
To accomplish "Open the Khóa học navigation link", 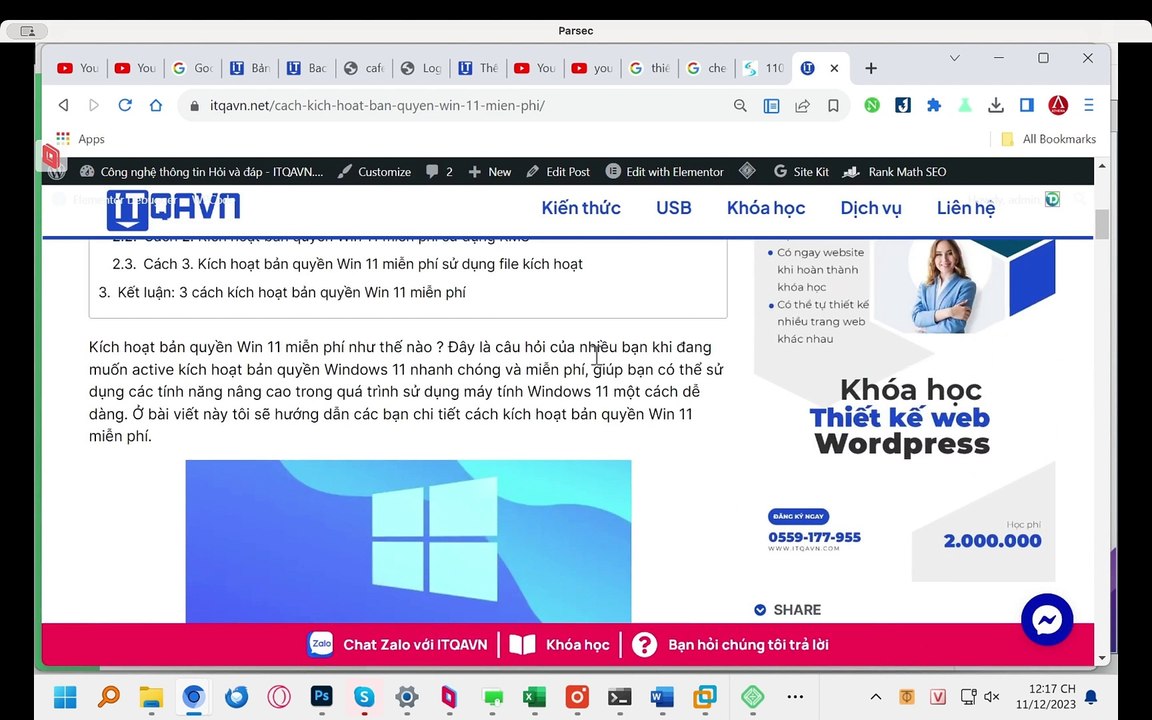I will (x=766, y=208).
